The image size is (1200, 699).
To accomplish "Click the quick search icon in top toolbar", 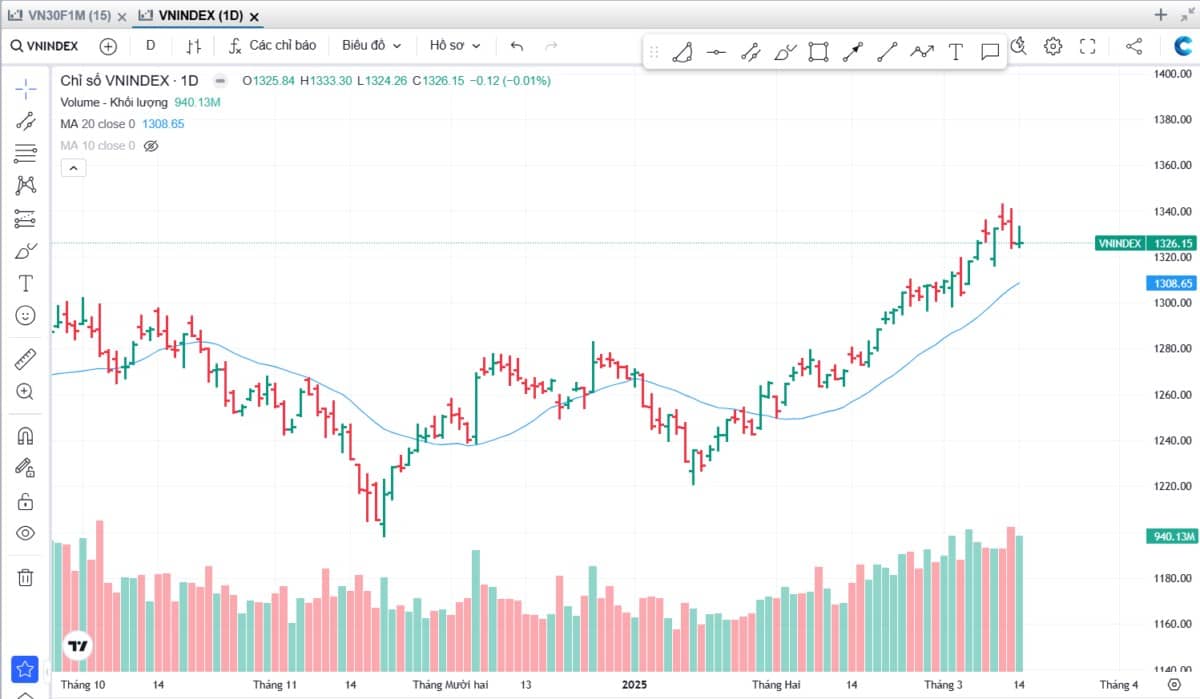I will [1019, 45].
